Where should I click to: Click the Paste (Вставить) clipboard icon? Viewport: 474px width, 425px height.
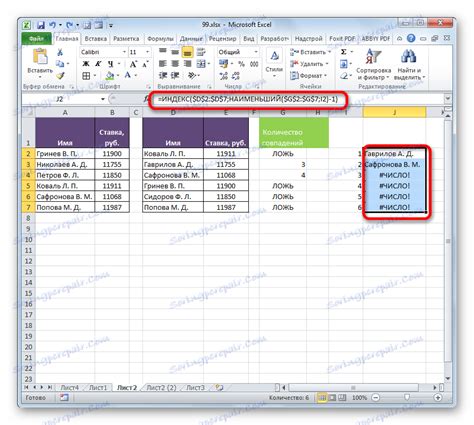coord(40,56)
